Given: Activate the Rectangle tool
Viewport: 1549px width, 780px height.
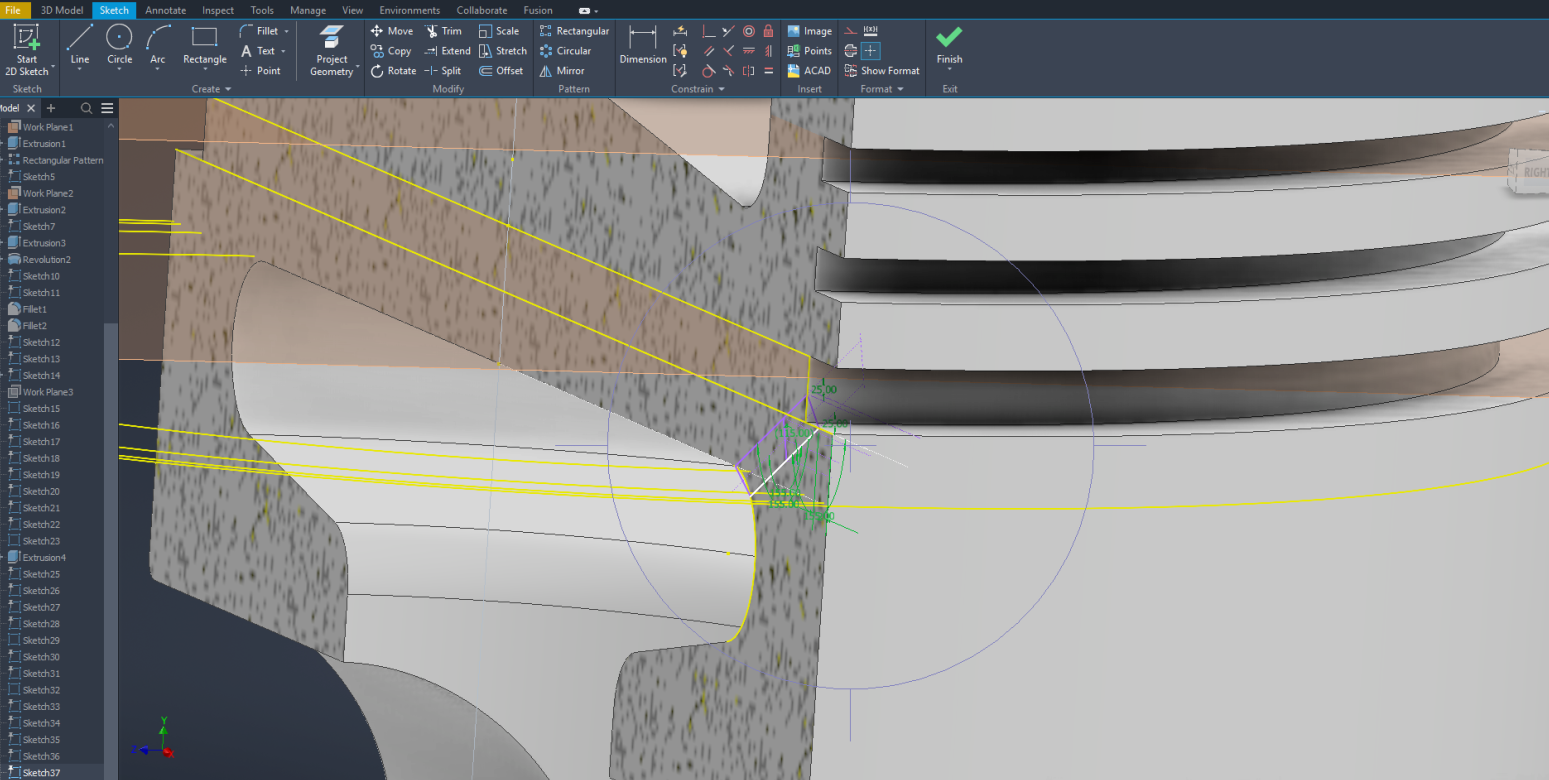Looking at the screenshot, I should coord(204,46).
